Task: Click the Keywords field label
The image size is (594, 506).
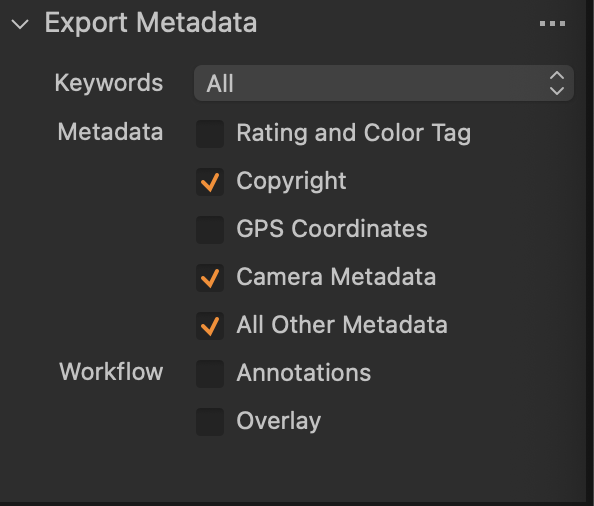Action: pos(109,83)
